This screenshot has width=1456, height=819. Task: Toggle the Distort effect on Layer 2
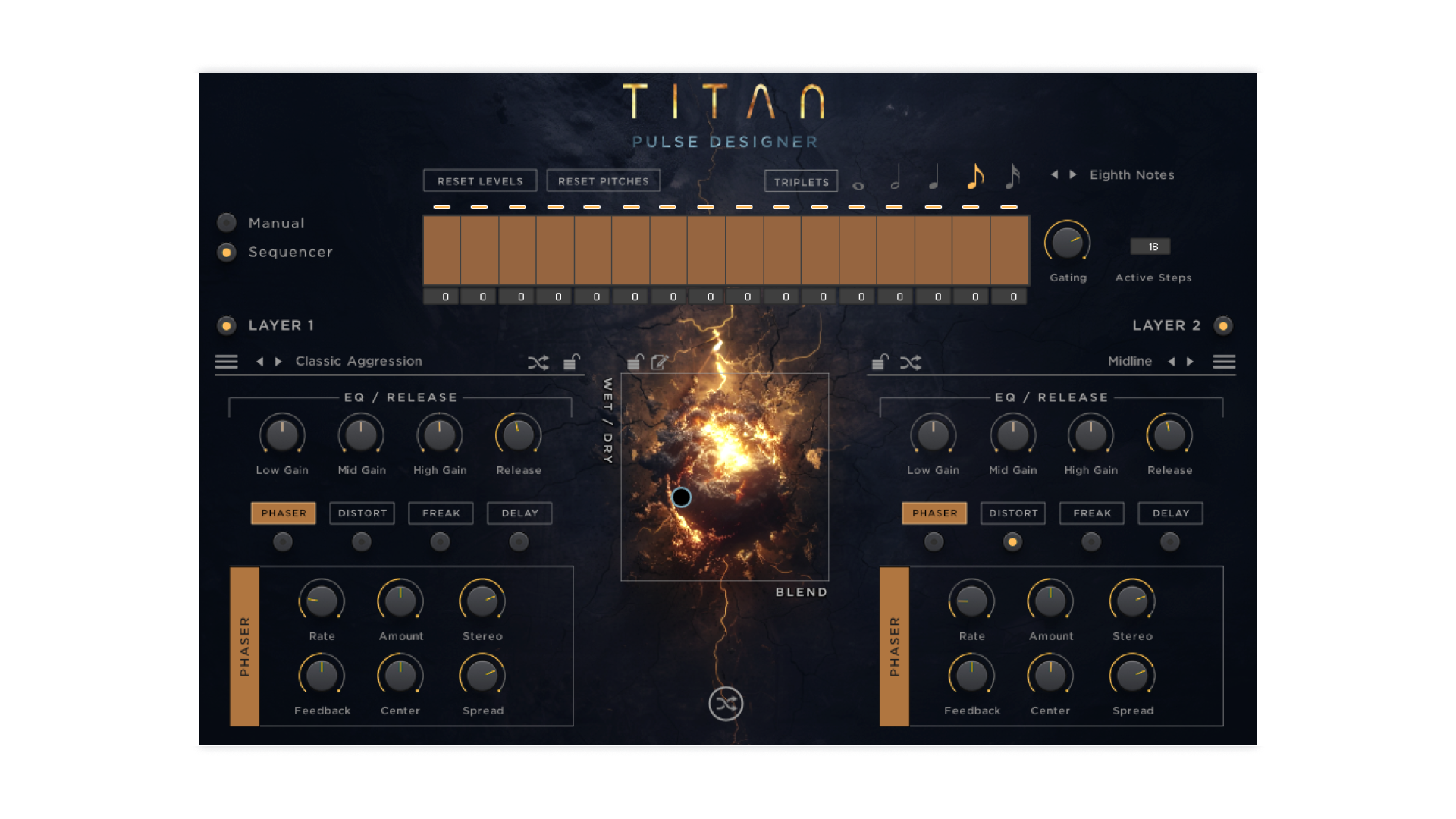tap(1012, 542)
